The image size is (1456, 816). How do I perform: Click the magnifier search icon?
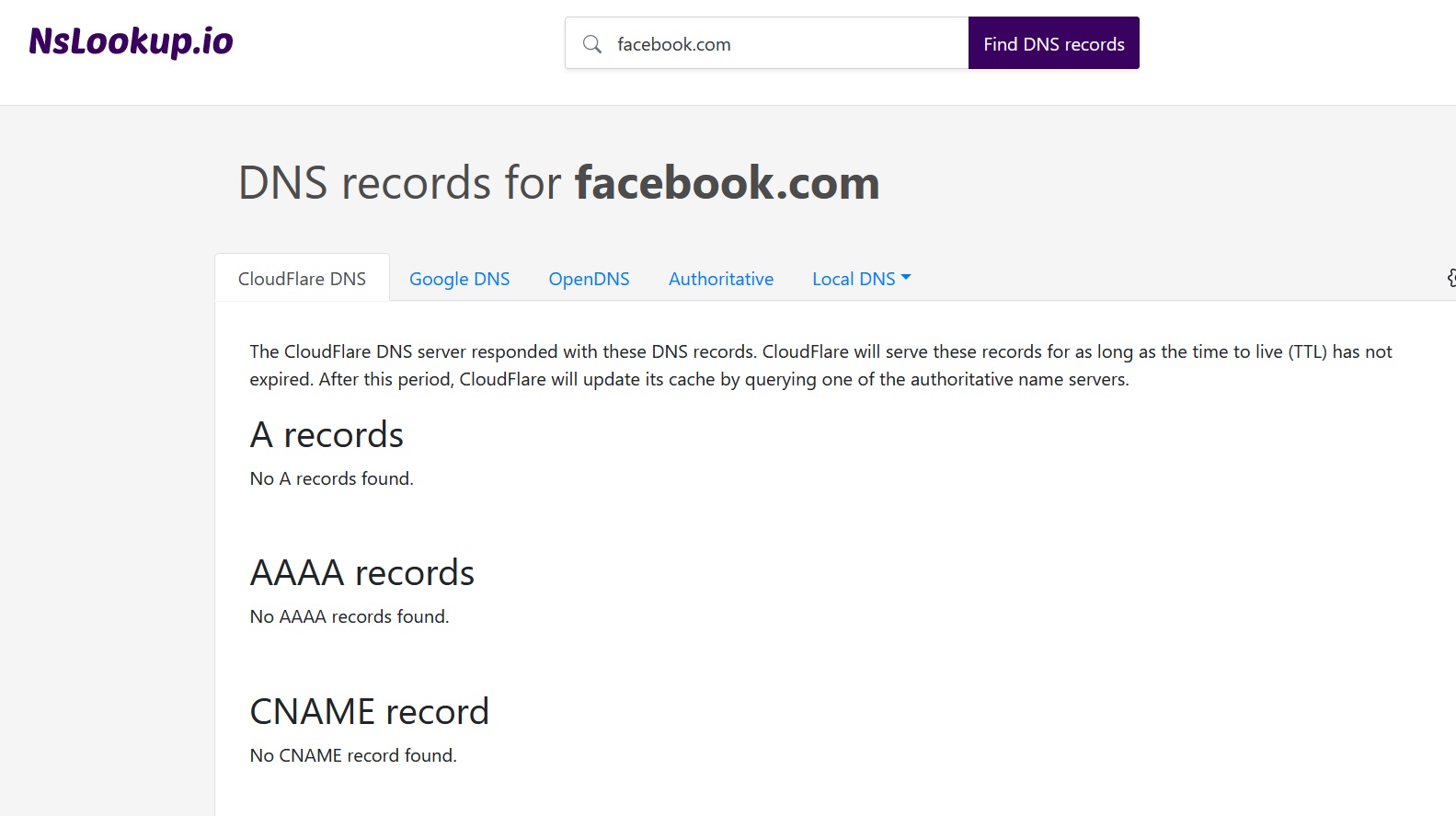click(592, 44)
